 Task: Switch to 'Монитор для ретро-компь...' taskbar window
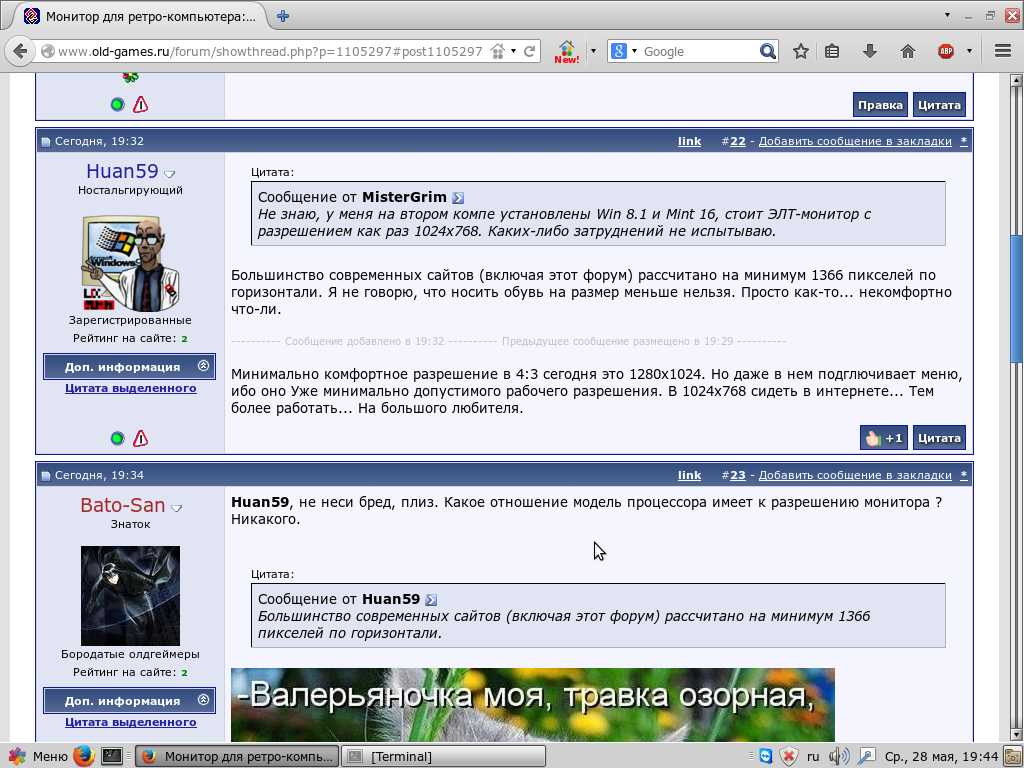pyautogui.click(x=238, y=756)
